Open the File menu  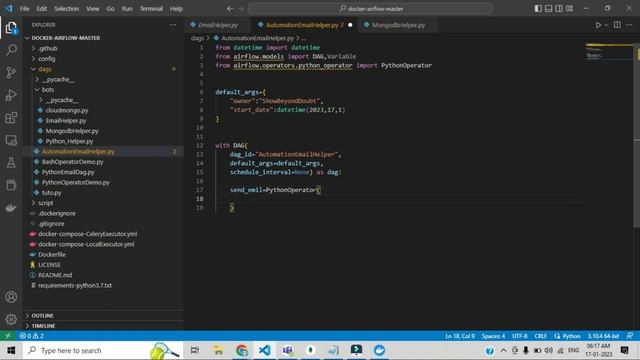24,9
